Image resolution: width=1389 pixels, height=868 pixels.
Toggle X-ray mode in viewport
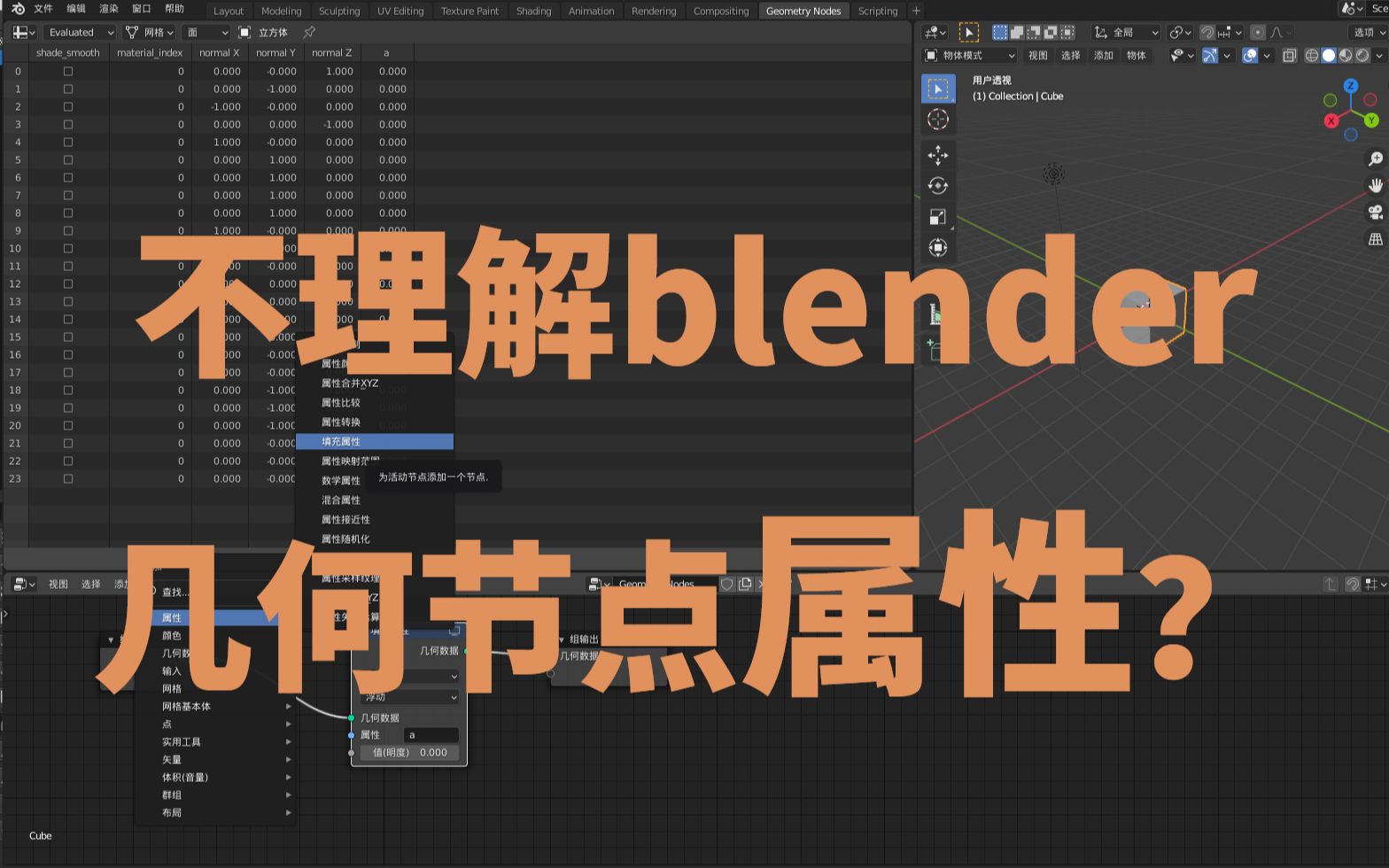click(1290, 55)
